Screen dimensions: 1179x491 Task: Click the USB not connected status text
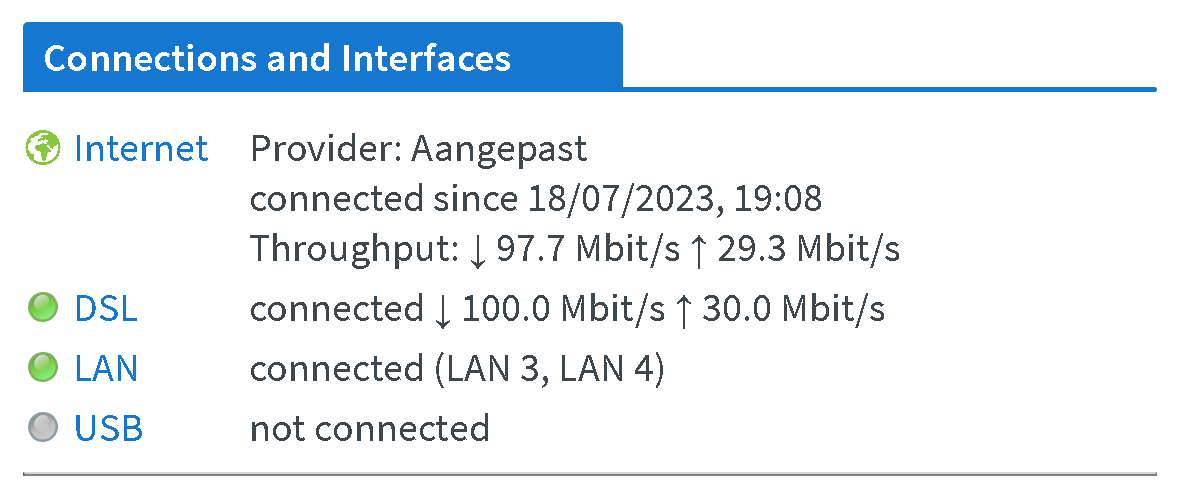point(369,429)
